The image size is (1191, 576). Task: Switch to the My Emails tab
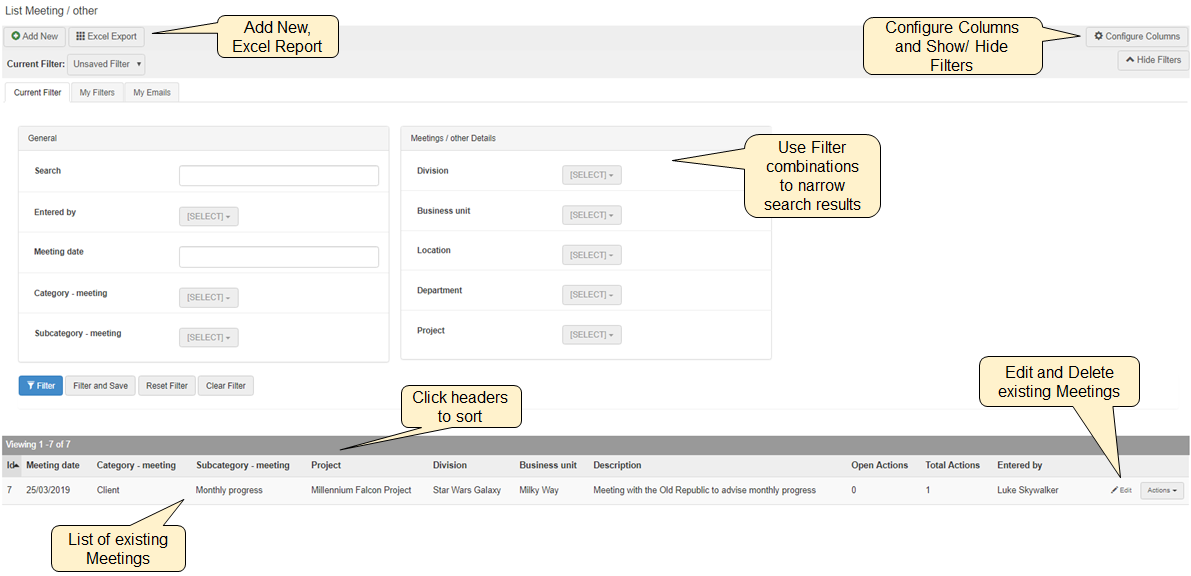[152, 93]
